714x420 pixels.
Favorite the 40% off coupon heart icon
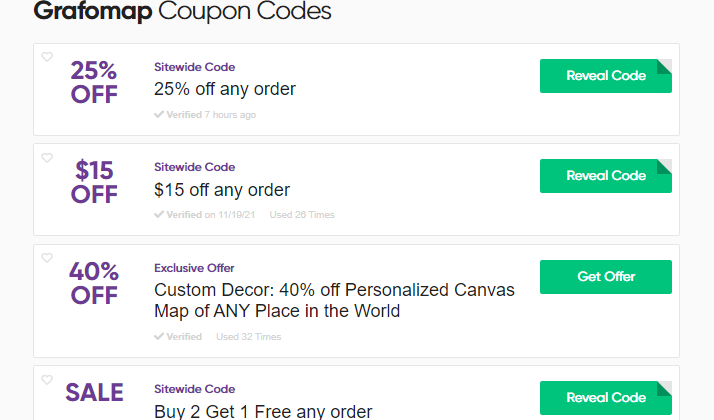tap(47, 258)
